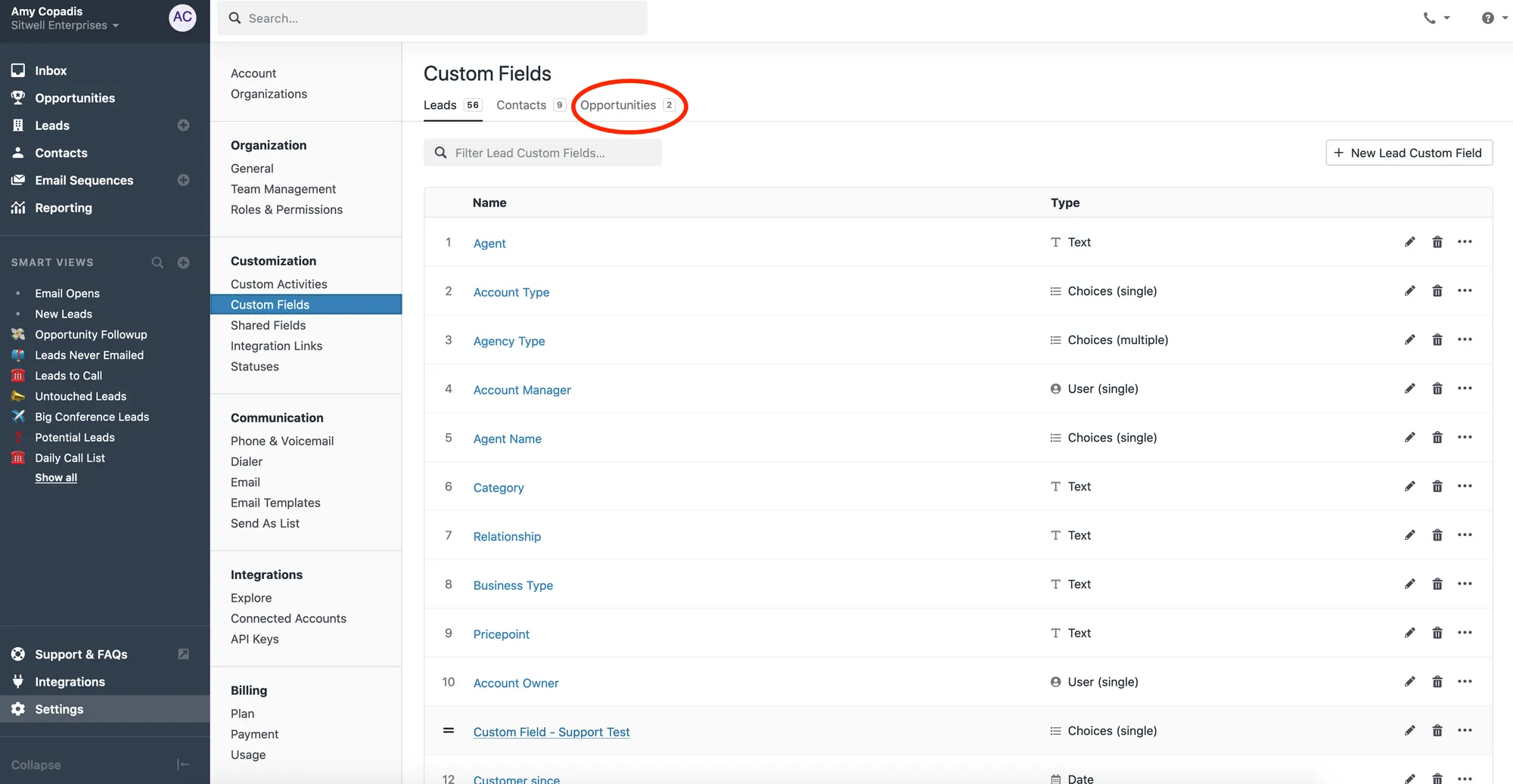Screen dimensions: 1513x784
Task: Open Shared Fields settings page
Action: tap(268, 325)
